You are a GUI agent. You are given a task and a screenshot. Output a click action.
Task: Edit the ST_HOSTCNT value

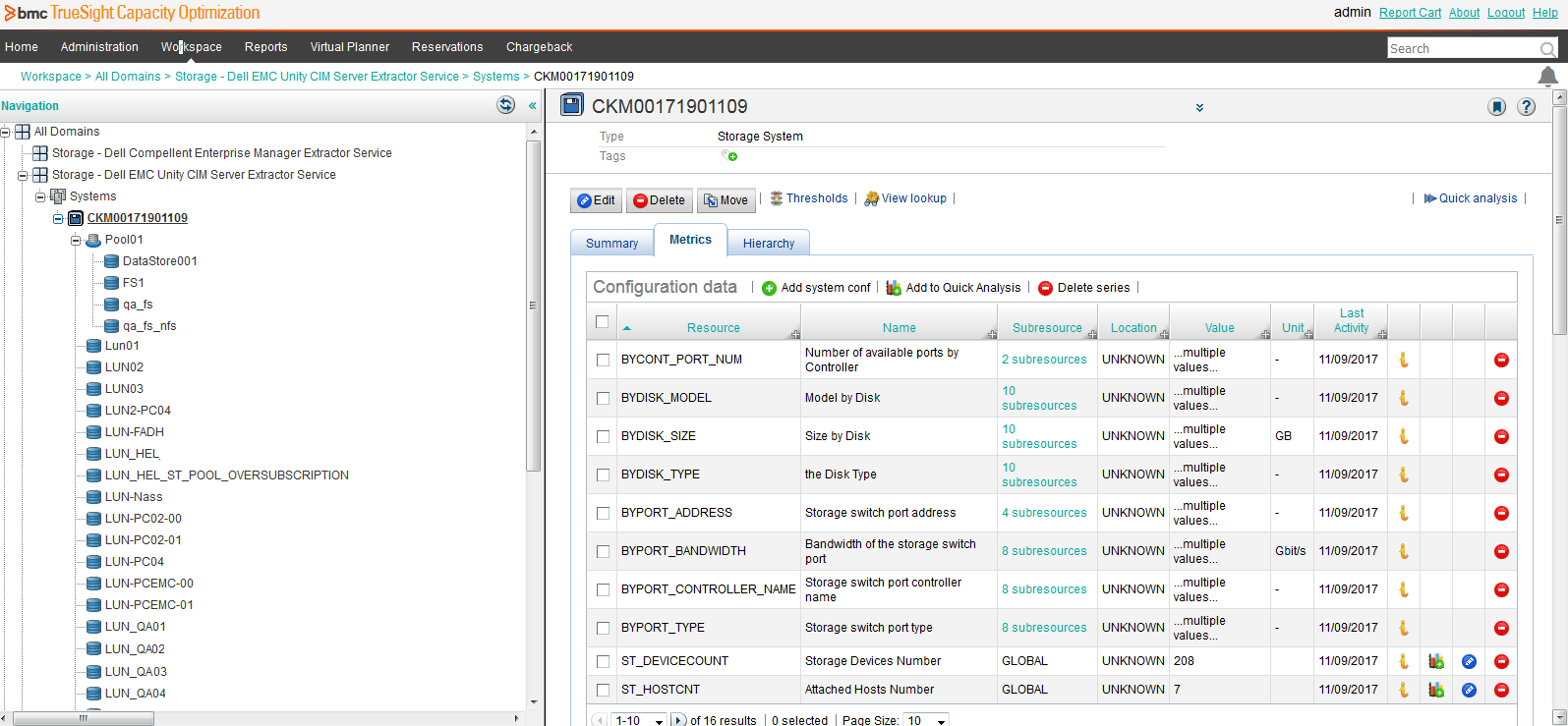1469,690
